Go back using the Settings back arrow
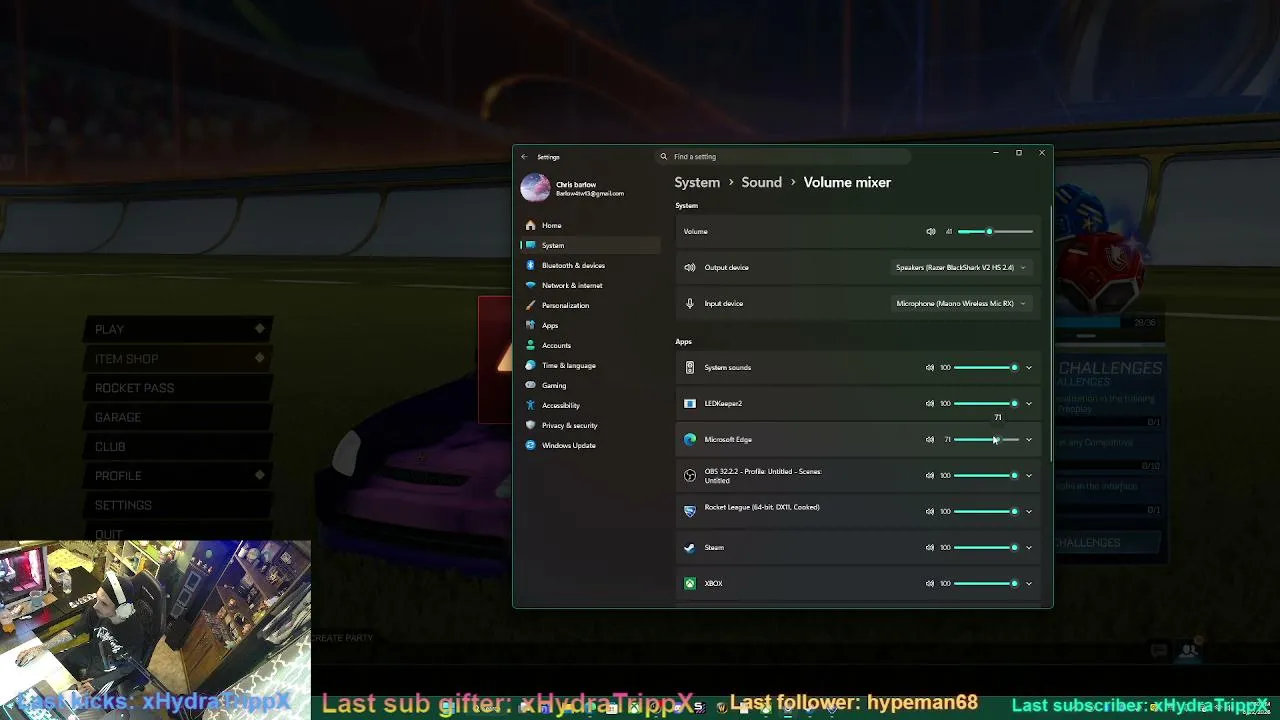The image size is (1280, 720). (524, 157)
